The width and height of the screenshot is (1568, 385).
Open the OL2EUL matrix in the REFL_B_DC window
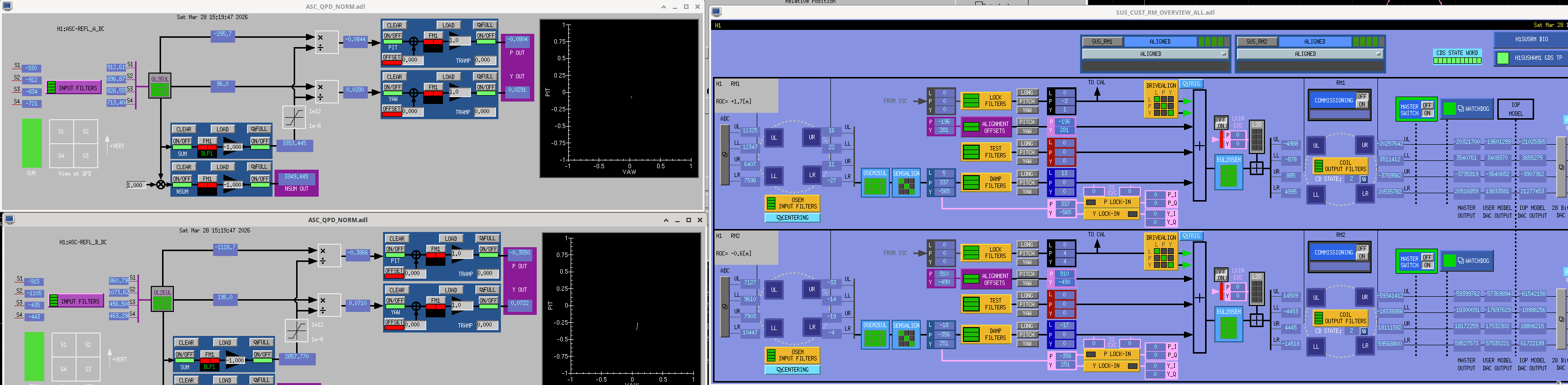[x=163, y=300]
